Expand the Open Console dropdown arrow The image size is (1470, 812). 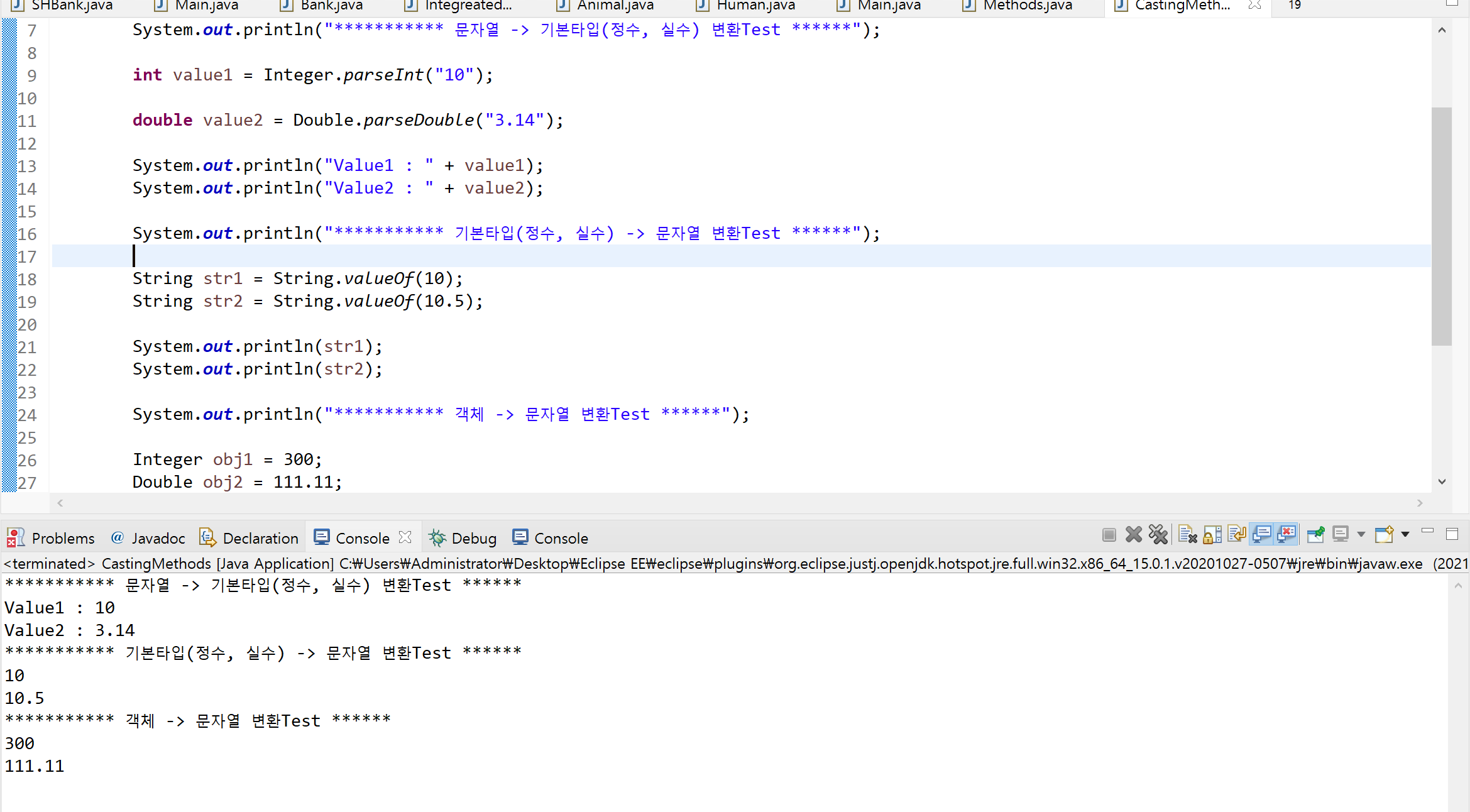[1405, 535]
